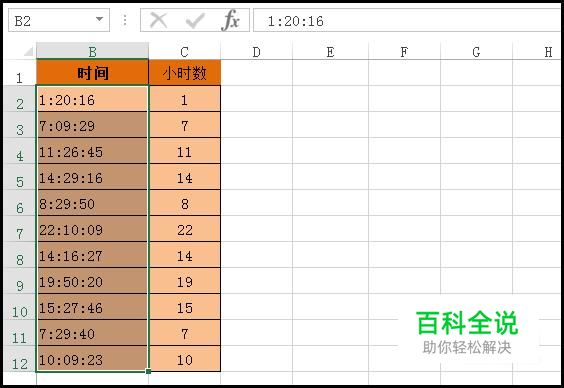Click hours cell 7 beside 7:29:40
Viewport: 564px width, 388px height.
click(x=185, y=333)
